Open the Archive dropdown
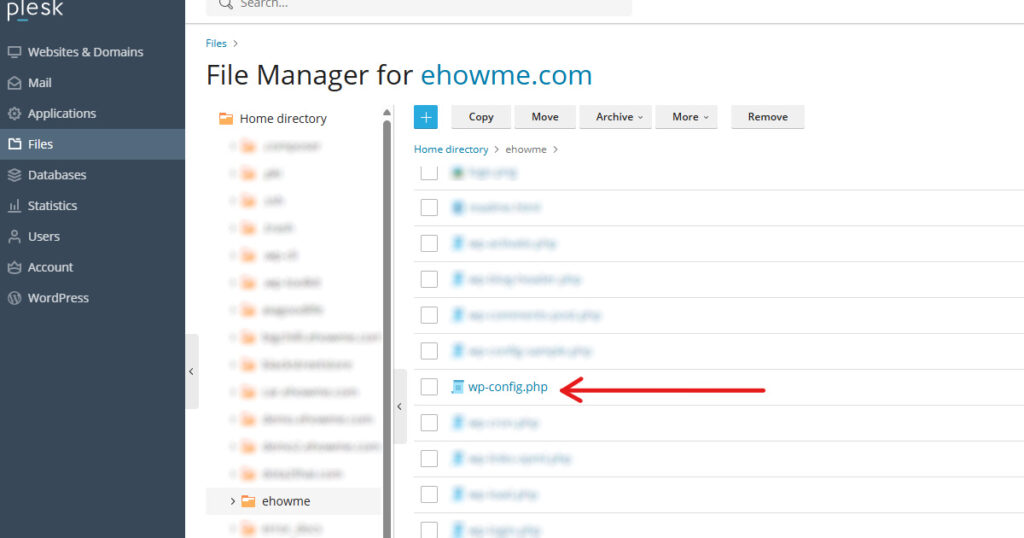Image resolution: width=1024 pixels, height=538 pixels. point(615,117)
